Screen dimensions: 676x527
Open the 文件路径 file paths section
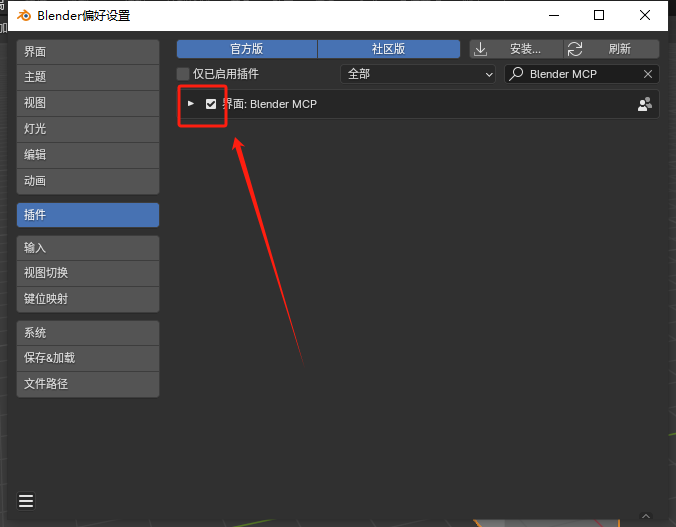pos(88,384)
